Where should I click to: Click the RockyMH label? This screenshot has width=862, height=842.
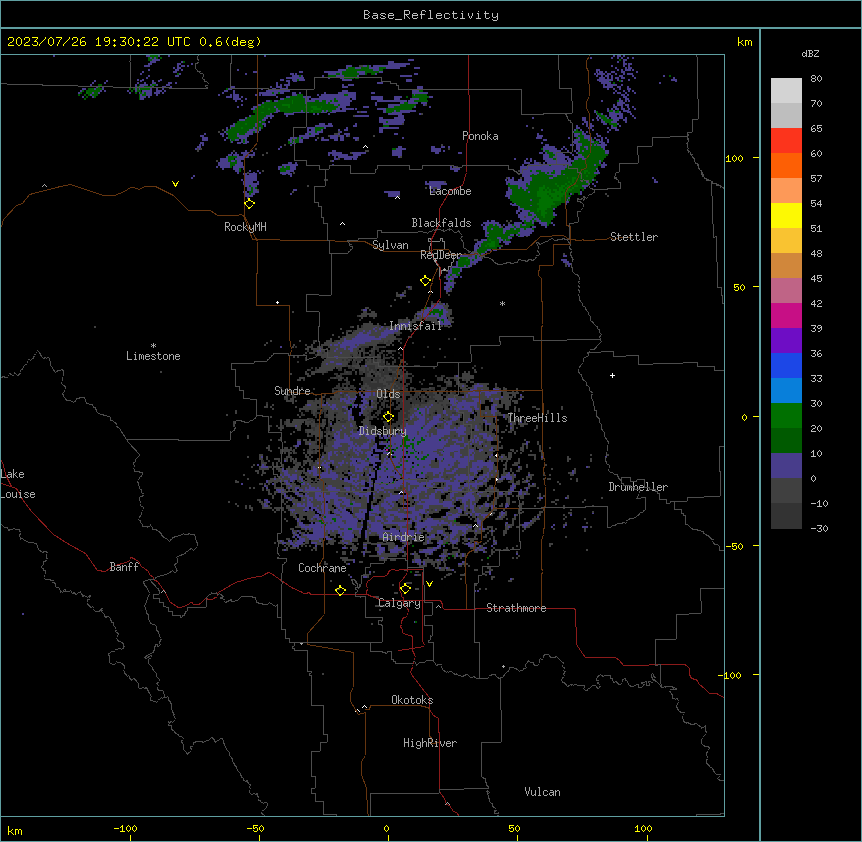click(x=245, y=227)
